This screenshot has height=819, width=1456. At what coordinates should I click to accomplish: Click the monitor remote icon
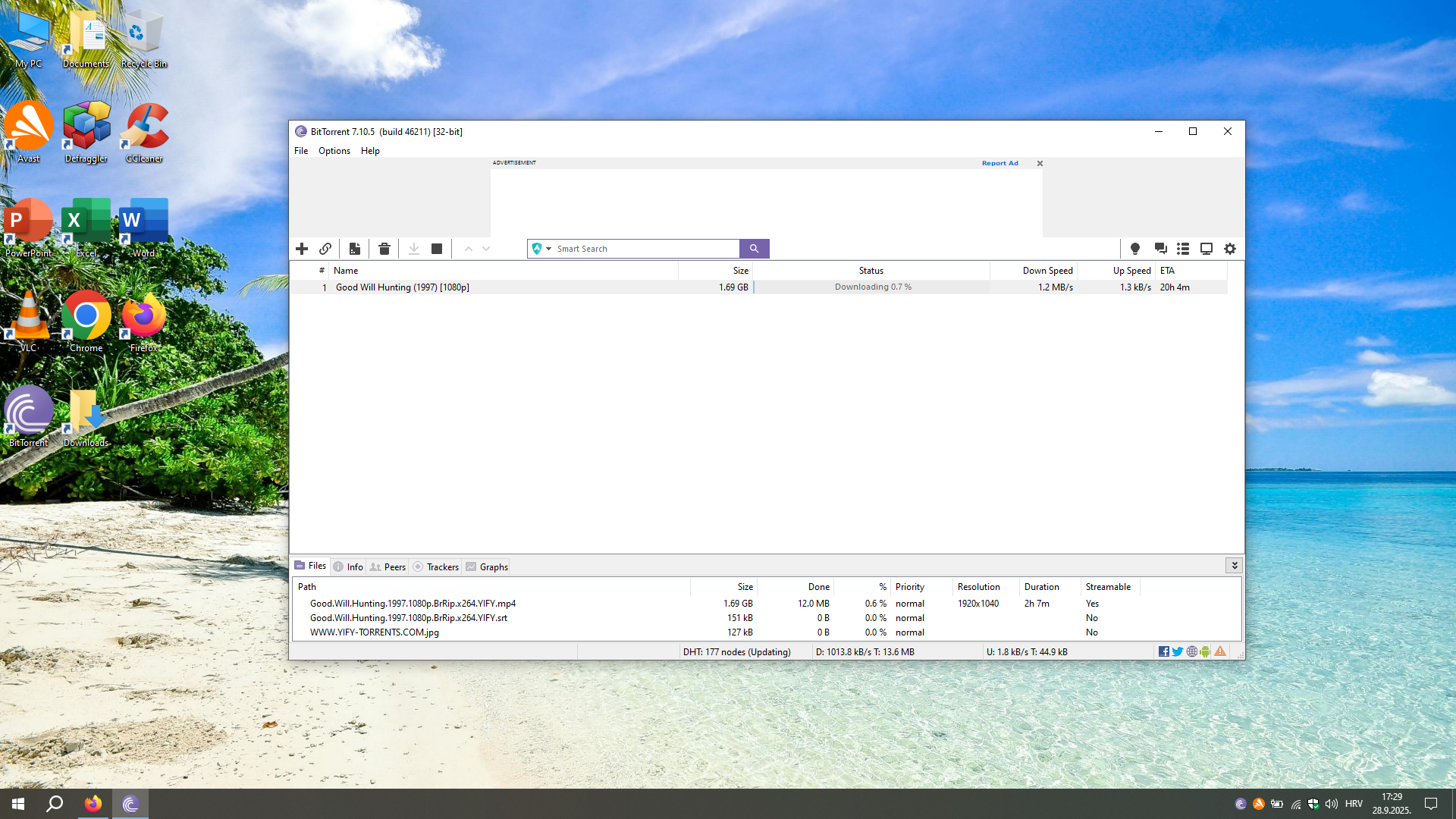pyautogui.click(x=1207, y=249)
